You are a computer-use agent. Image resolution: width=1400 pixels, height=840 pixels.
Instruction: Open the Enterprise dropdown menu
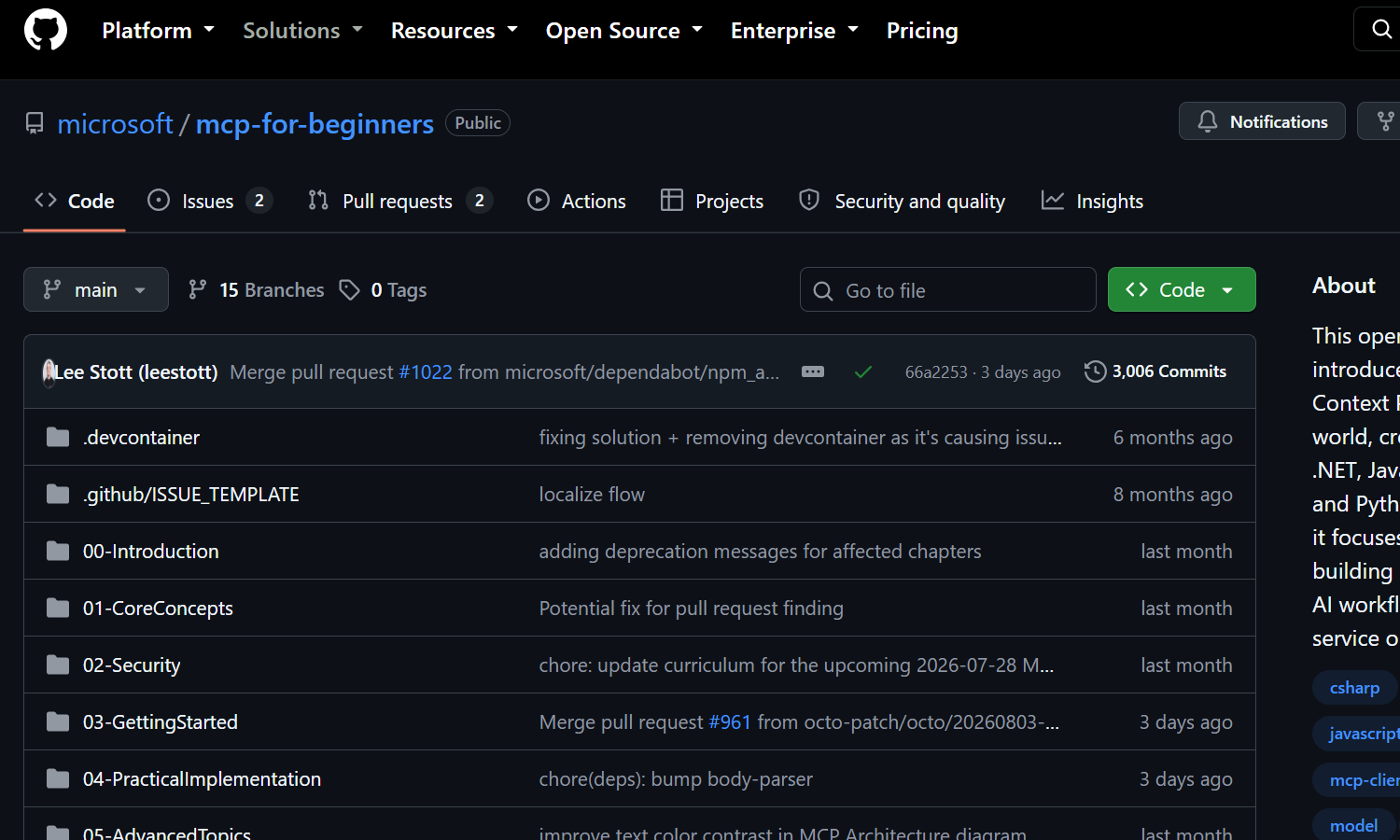794,30
